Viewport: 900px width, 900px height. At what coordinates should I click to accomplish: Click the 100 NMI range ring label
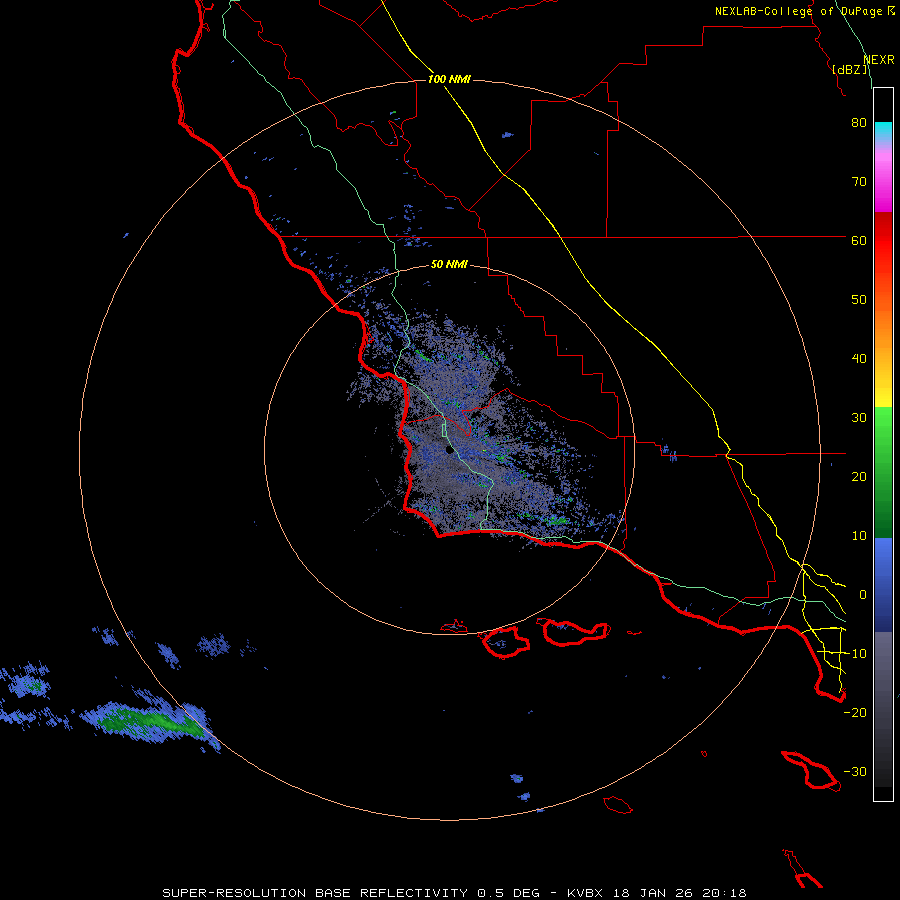449,79
